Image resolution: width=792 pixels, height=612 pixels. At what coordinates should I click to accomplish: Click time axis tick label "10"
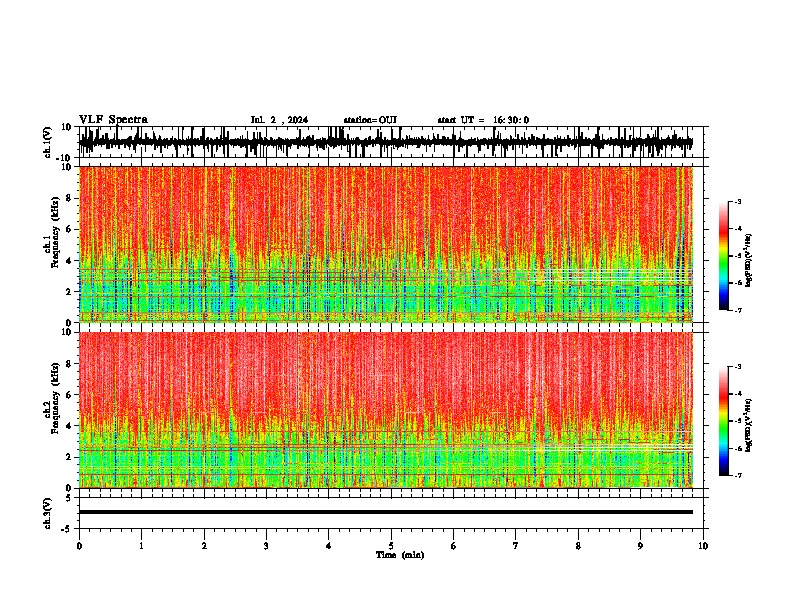(703, 546)
